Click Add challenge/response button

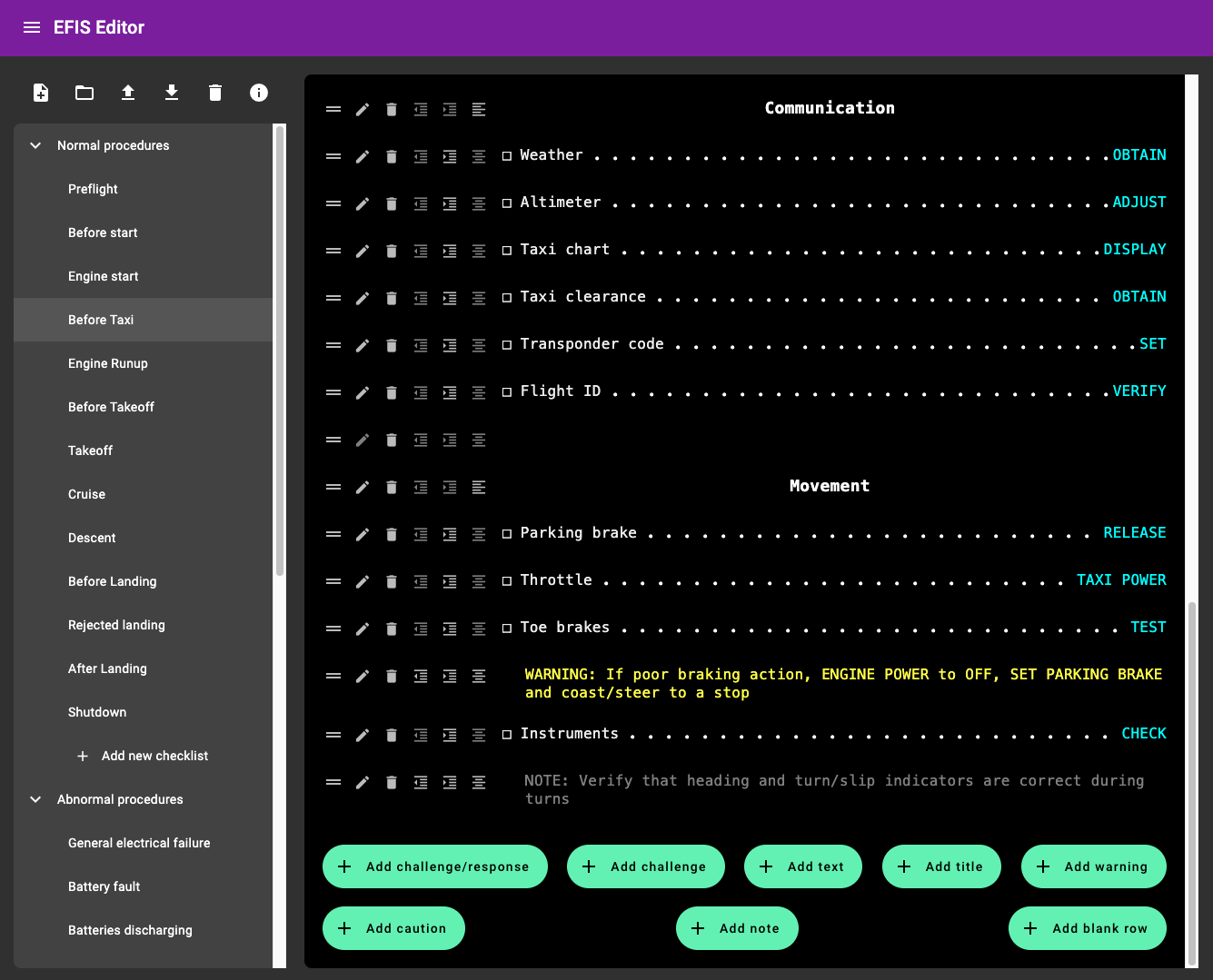click(435, 866)
